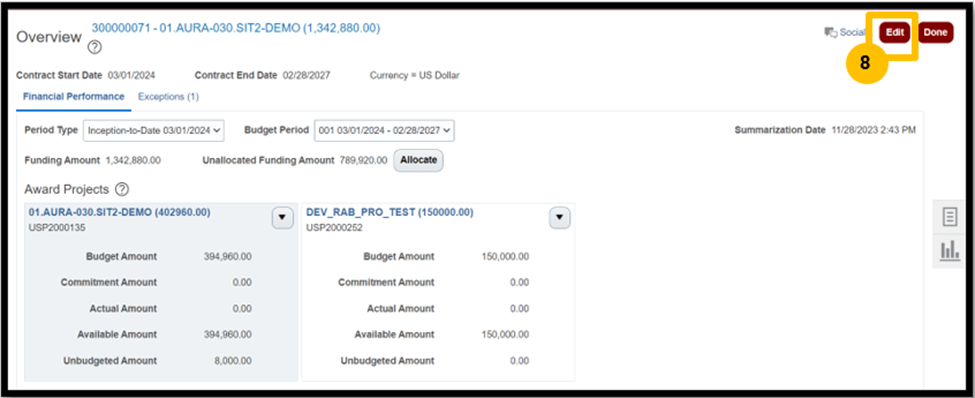Click the Done button
Viewport: 975px width, 398px height.
click(x=935, y=33)
